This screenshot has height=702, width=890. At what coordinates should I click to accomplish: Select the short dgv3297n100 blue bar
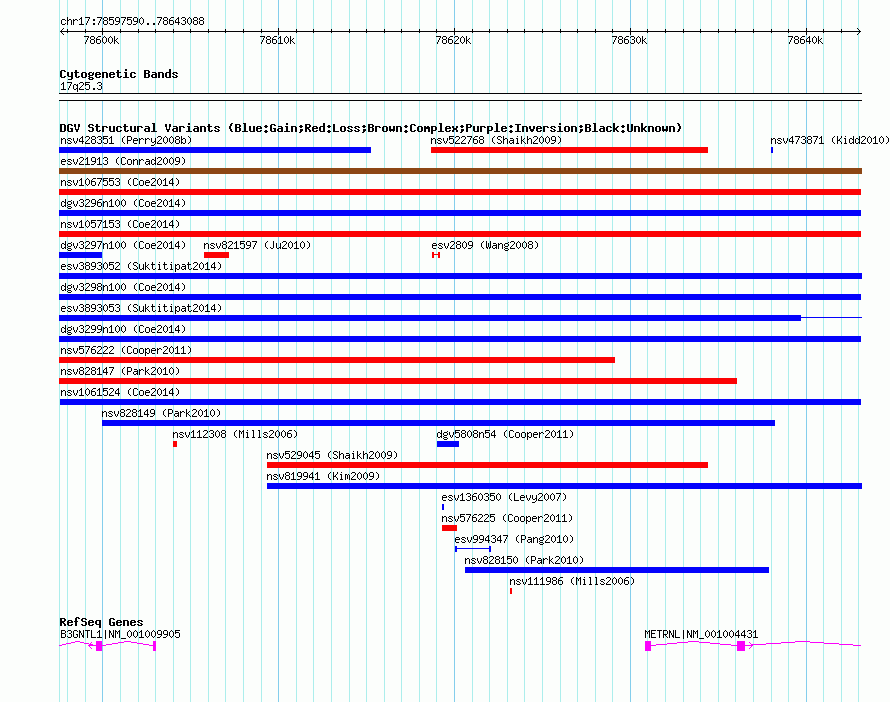click(x=81, y=255)
